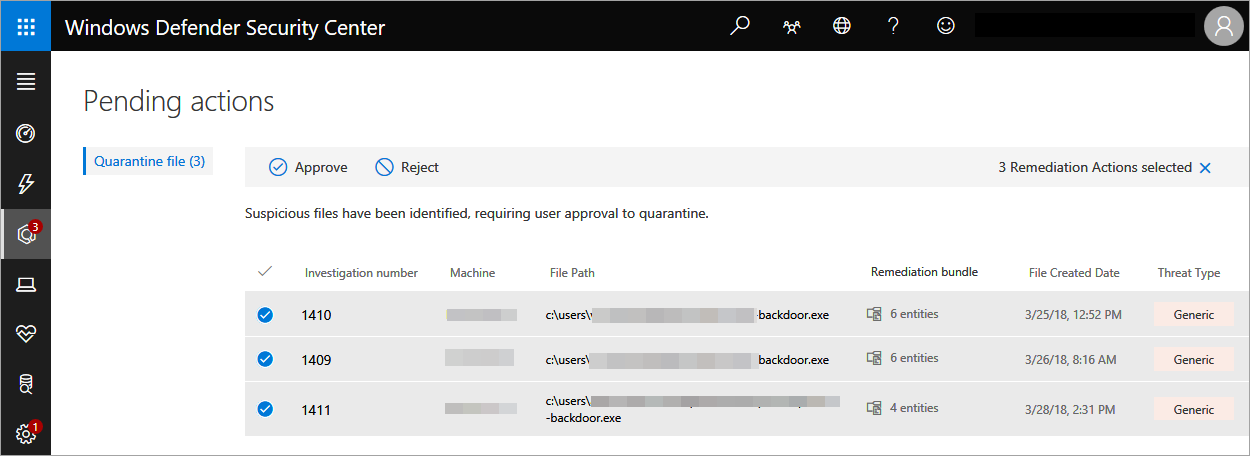Open the globe language icon
This screenshot has width=1250, height=456.
842,27
